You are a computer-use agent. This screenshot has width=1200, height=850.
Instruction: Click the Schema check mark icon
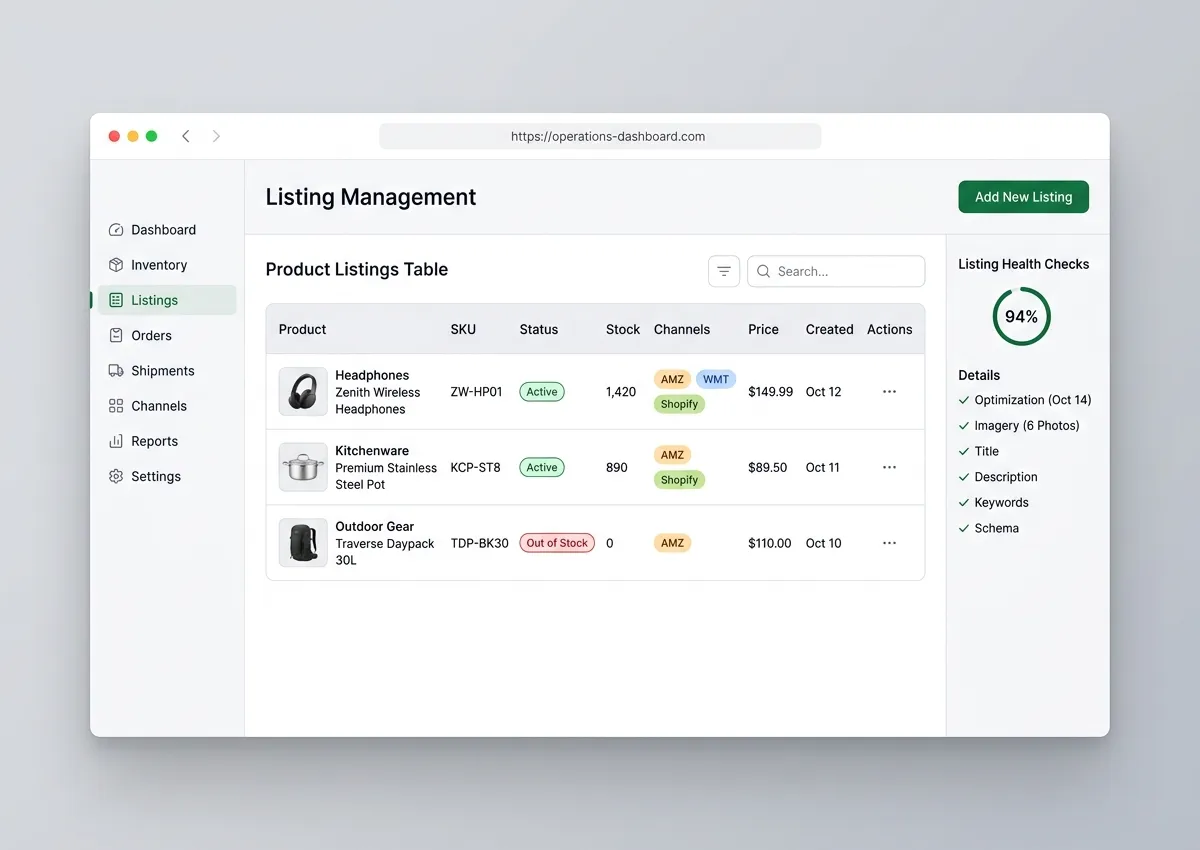coord(964,528)
